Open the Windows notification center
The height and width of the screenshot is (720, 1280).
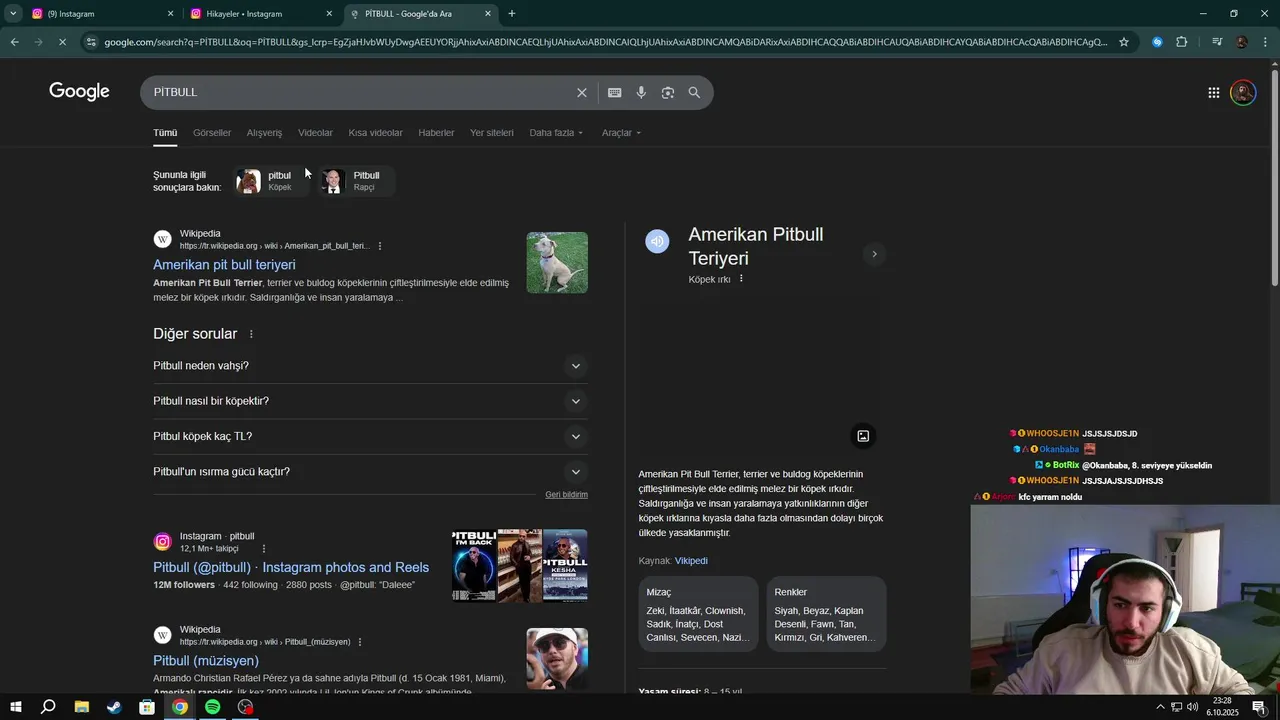click(1259, 707)
